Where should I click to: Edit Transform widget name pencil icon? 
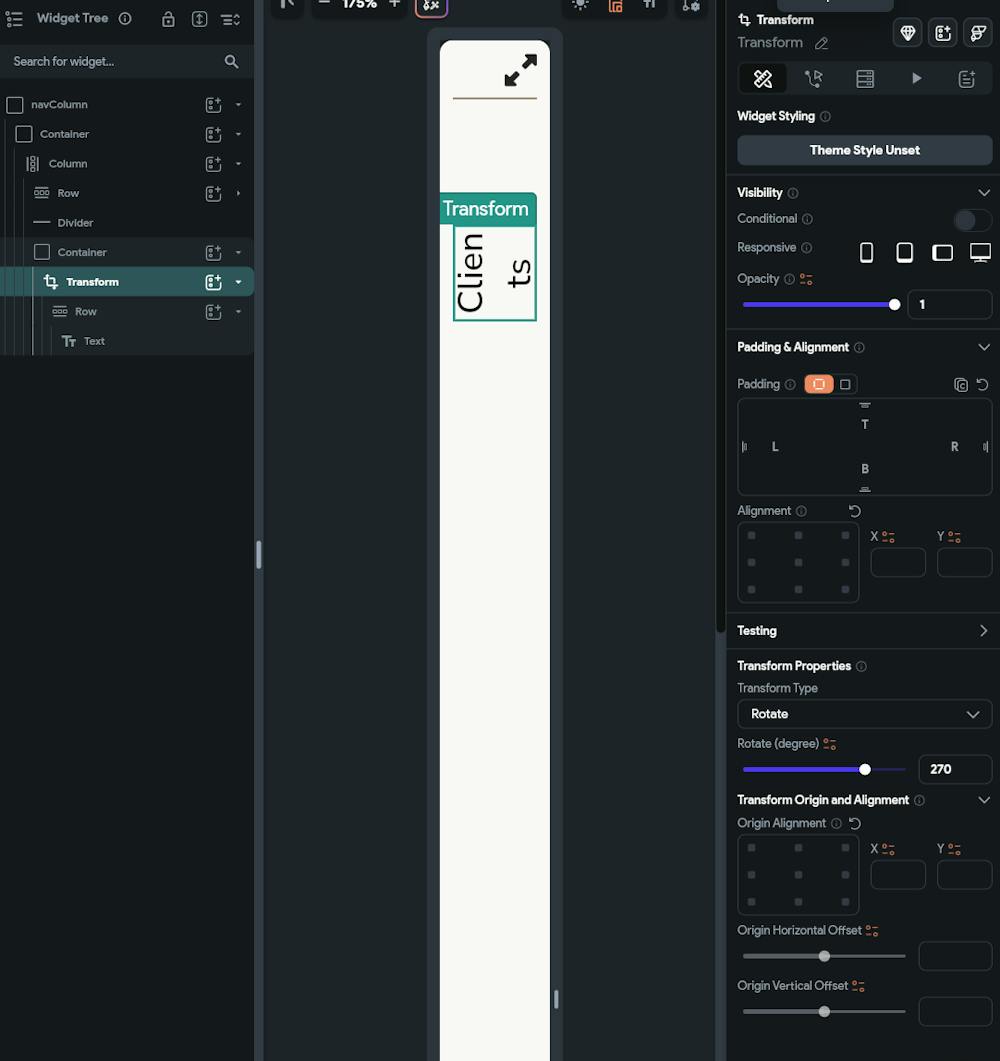click(x=821, y=43)
